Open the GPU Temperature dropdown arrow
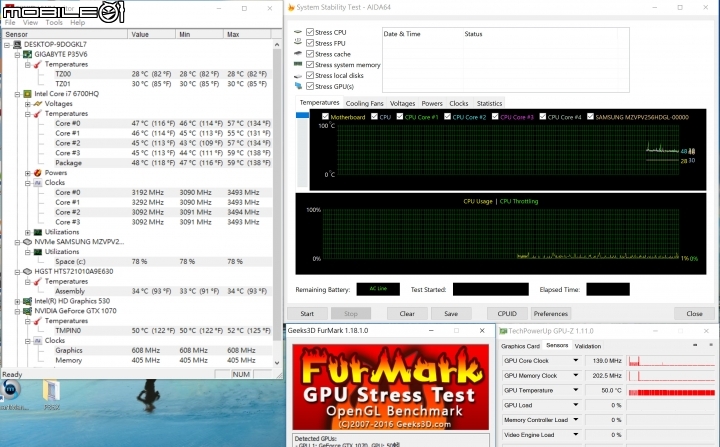This screenshot has width=720, height=447. click(575, 390)
